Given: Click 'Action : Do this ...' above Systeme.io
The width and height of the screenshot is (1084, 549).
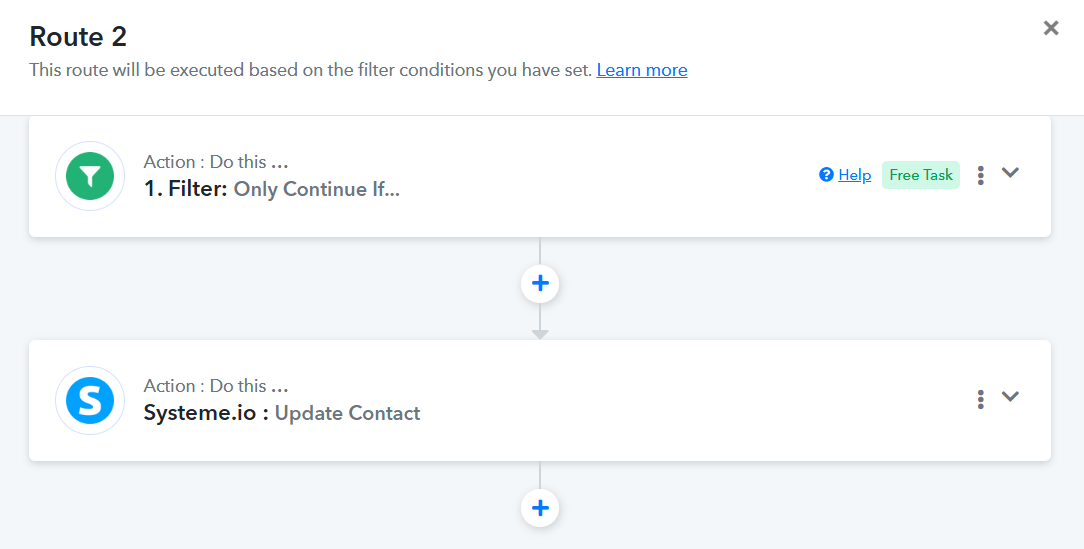Looking at the screenshot, I should [x=215, y=386].
